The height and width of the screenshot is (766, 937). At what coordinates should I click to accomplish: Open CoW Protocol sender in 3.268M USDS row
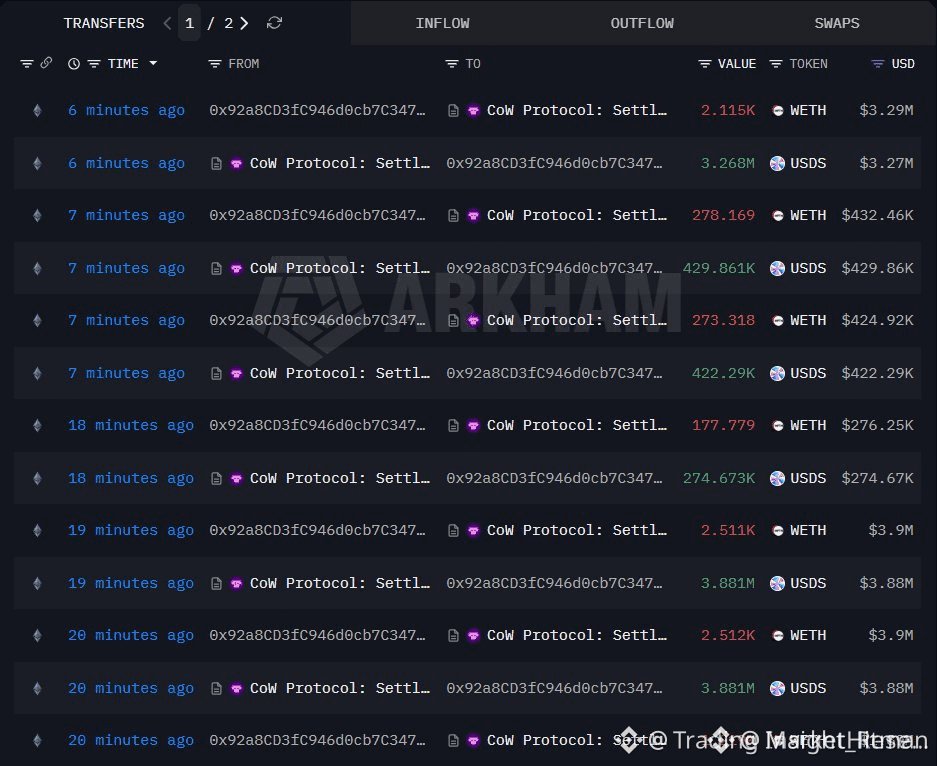[339, 163]
